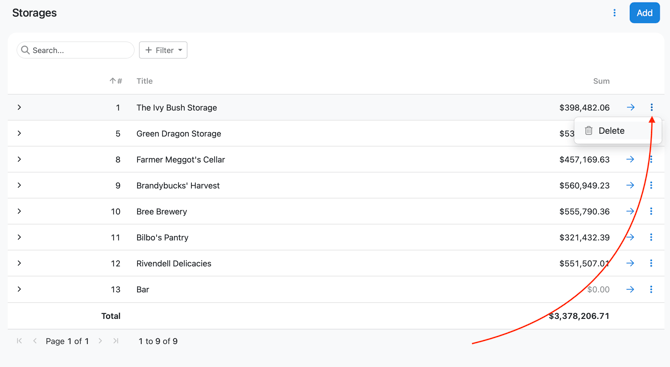Choose Delete from the context menu
The height and width of the screenshot is (367, 670).
618,131
